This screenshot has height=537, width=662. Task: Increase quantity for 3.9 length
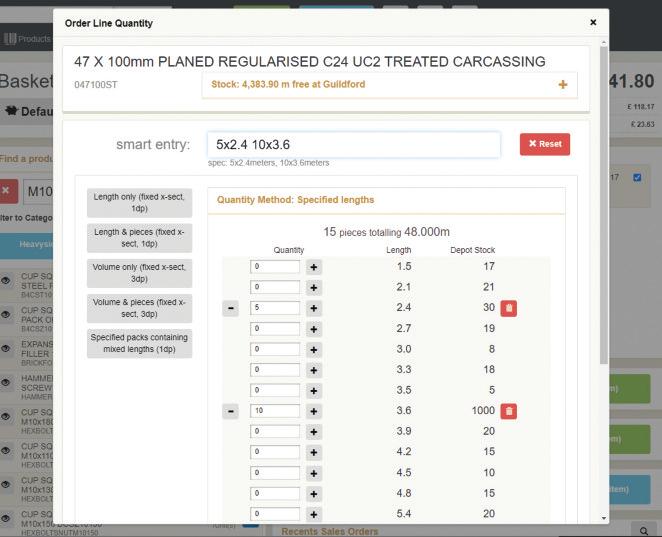pyautogui.click(x=314, y=432)
